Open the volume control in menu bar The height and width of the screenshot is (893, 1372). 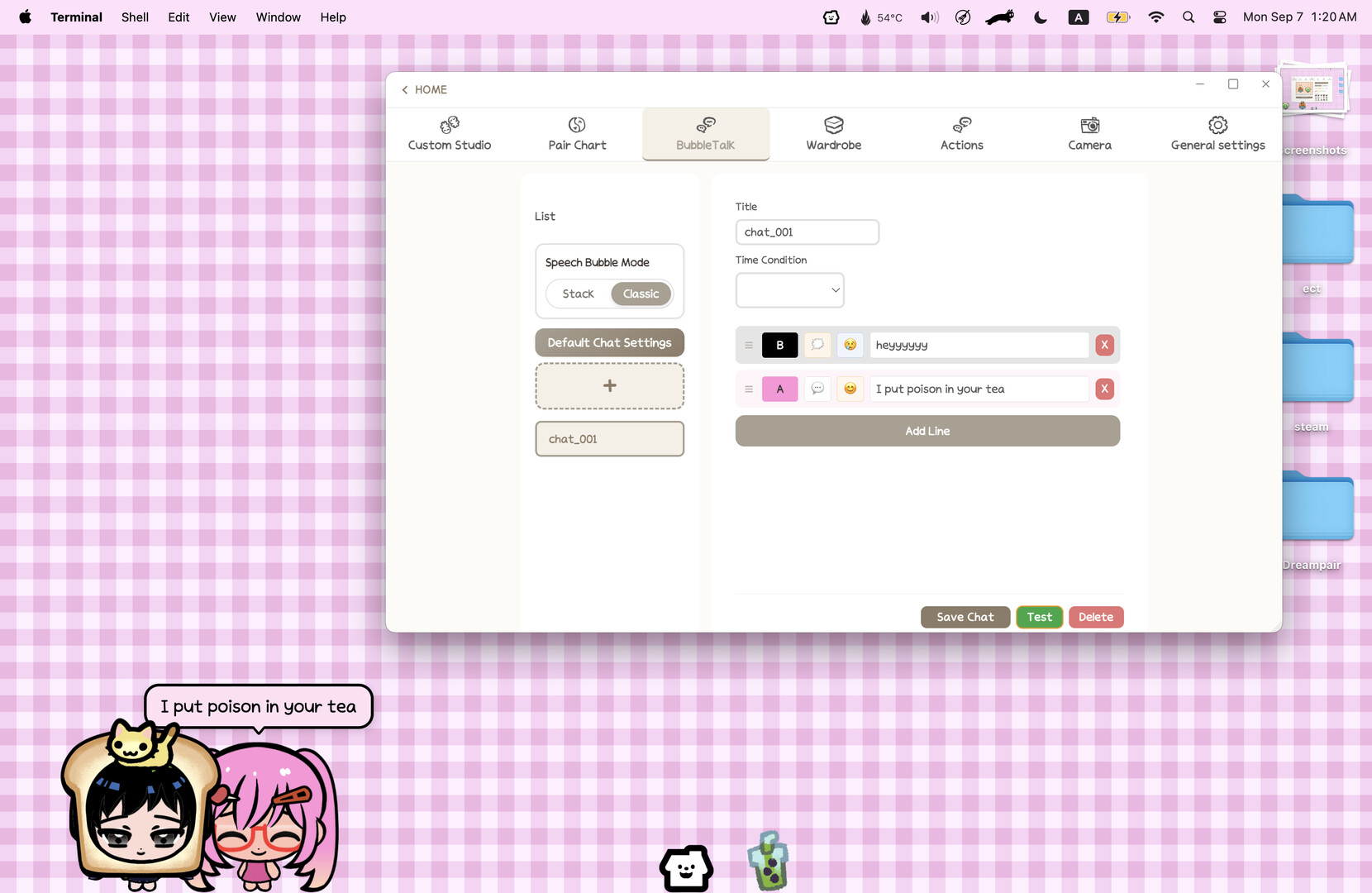[930, 17]
